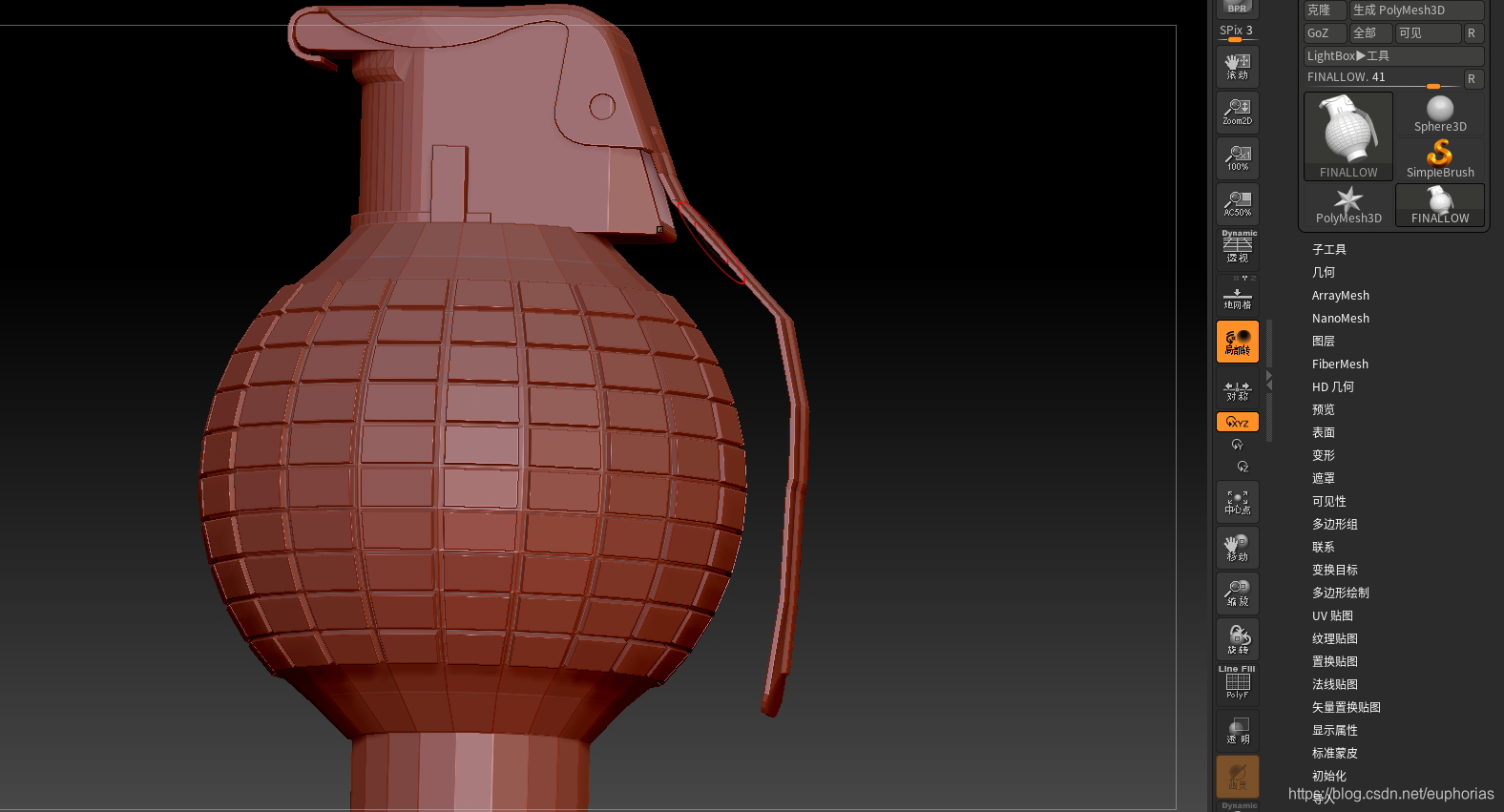Enable XYZ rotation mode
Image resolution: width=1504 pixels, height=812 pixels.
[x=1238, y=422]
